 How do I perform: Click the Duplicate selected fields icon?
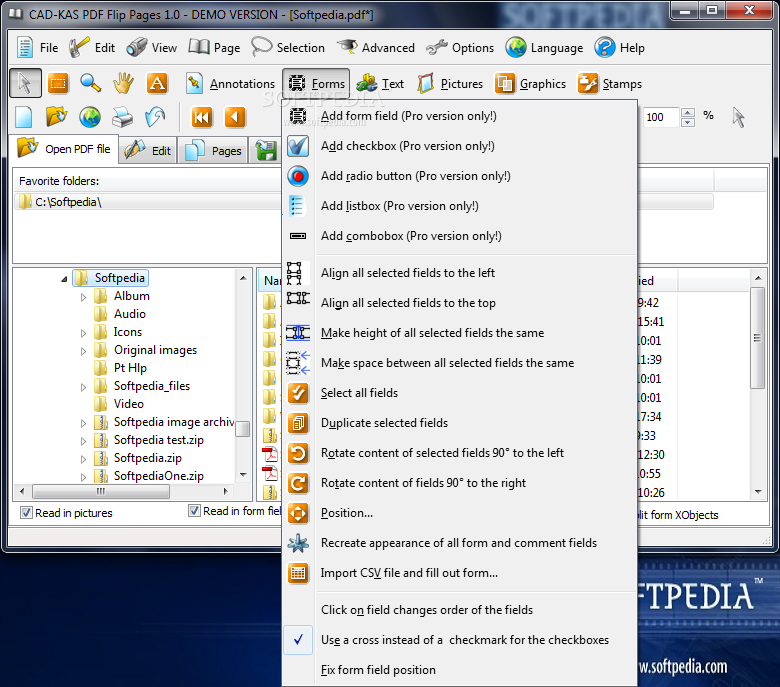pos(298,423)
